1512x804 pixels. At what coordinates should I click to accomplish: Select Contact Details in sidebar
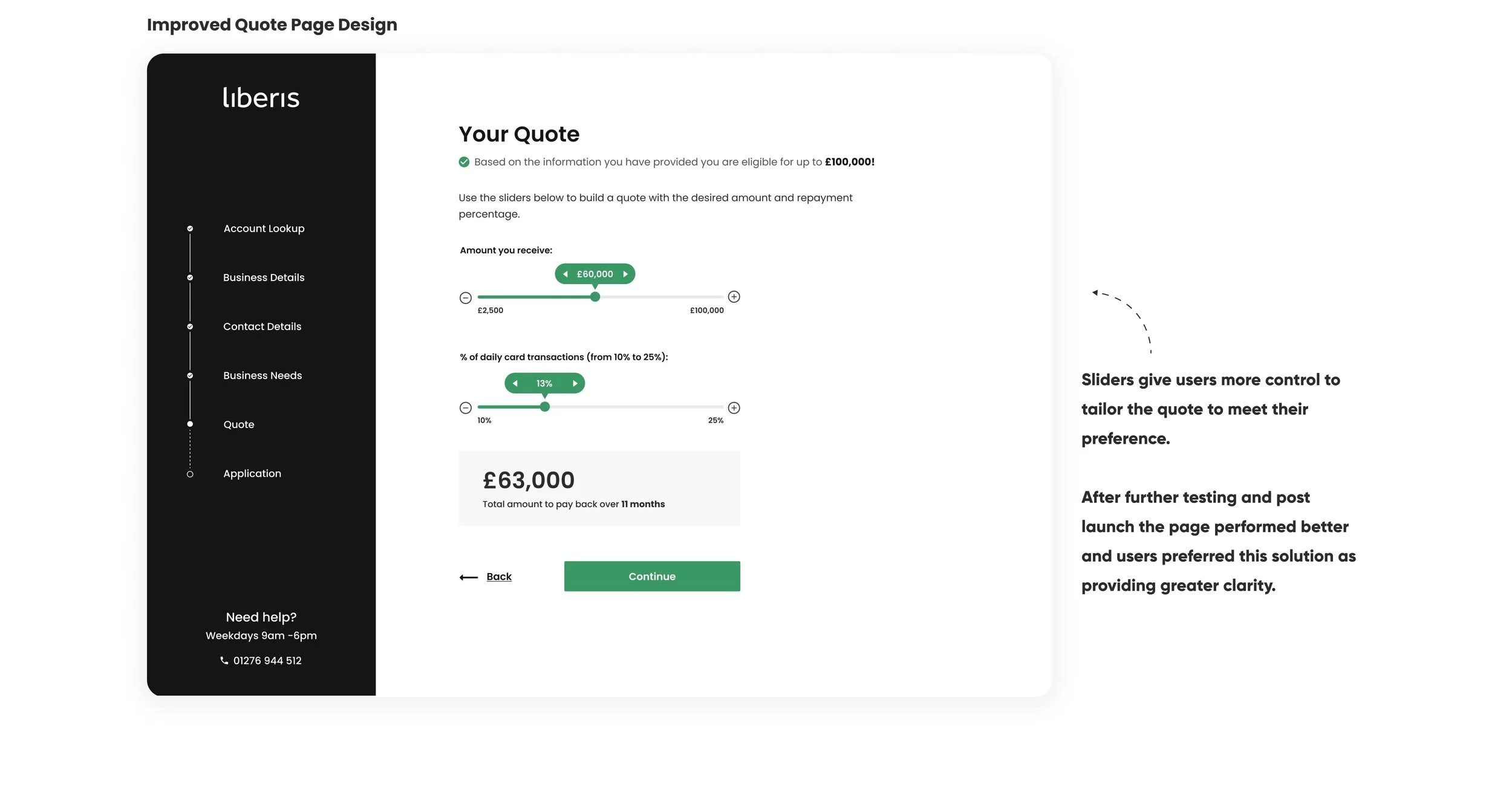click(262, 326)
